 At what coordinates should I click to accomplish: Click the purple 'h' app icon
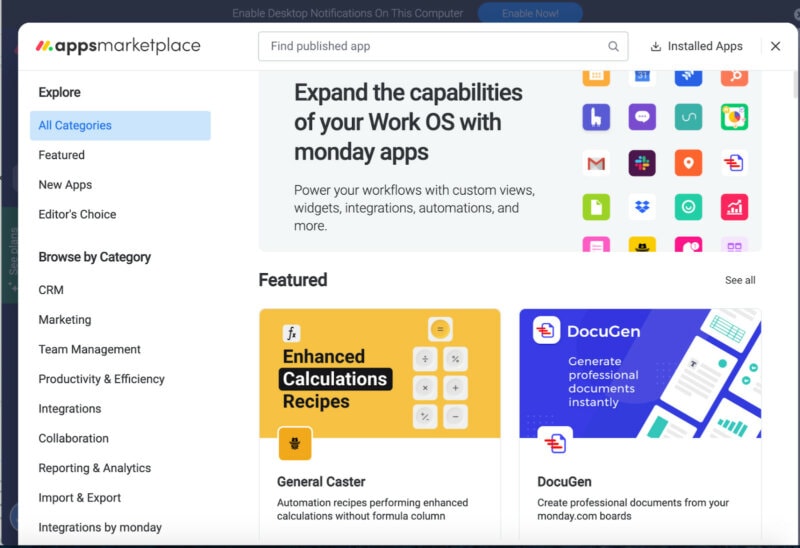tap(596, 117)
